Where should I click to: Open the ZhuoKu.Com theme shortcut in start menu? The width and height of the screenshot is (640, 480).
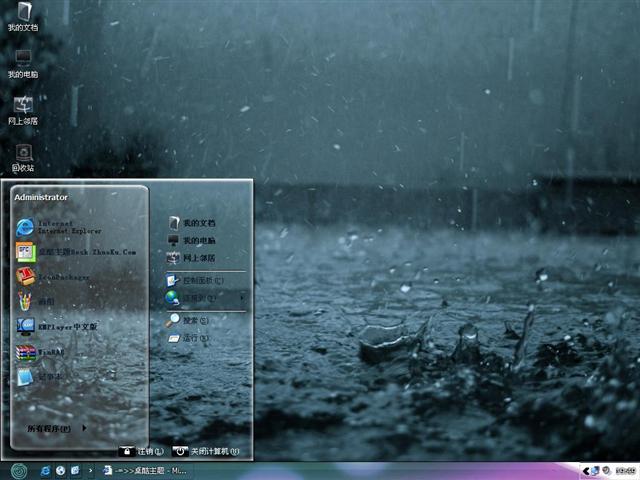(78, 252)
